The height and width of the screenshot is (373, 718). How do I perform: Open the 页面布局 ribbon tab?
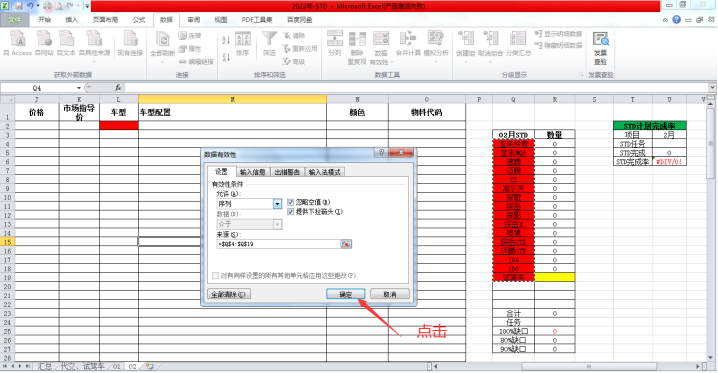(105, 20)
